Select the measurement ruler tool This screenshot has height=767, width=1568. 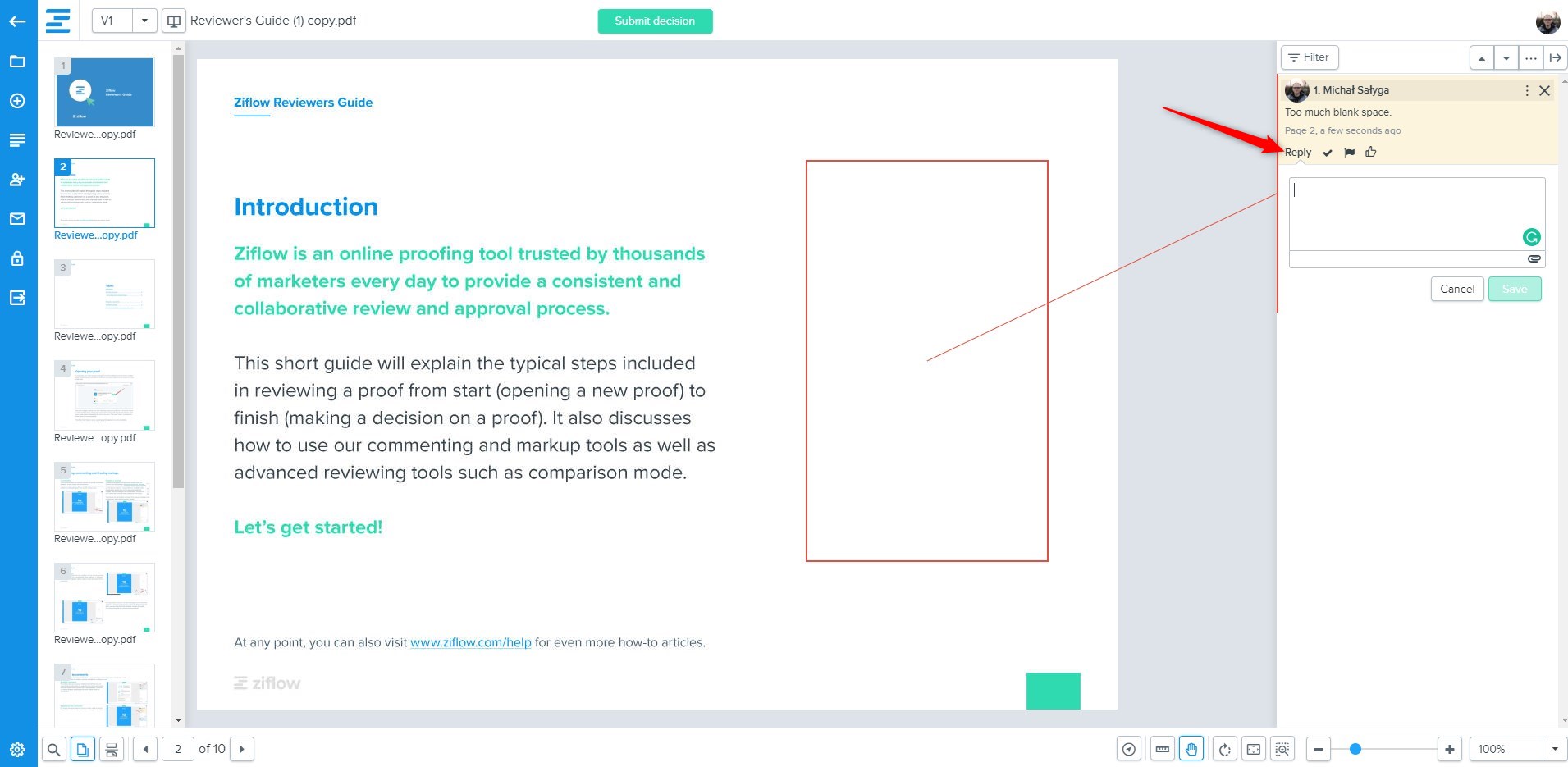coord(1162,749)
